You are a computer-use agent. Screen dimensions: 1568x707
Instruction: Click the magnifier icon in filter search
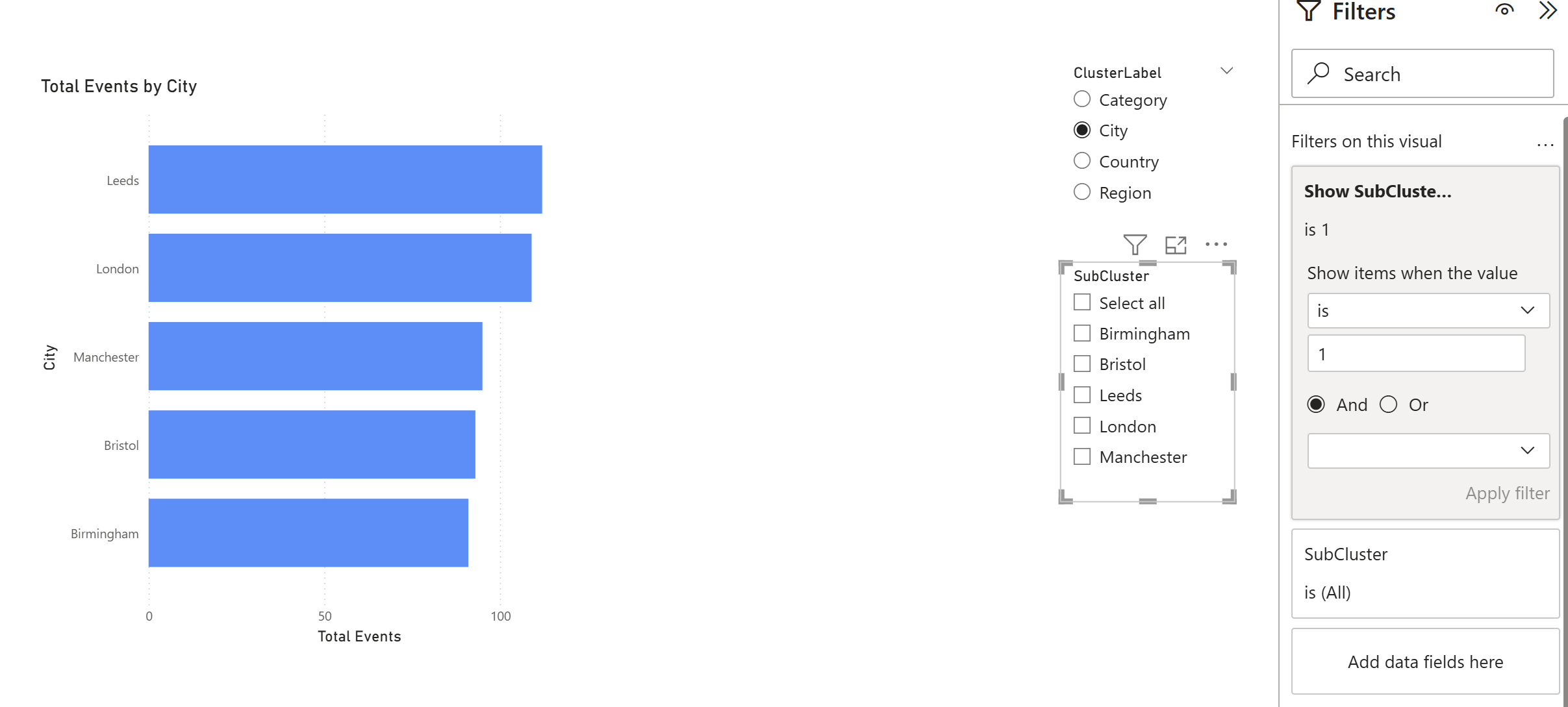(1319, 73)
